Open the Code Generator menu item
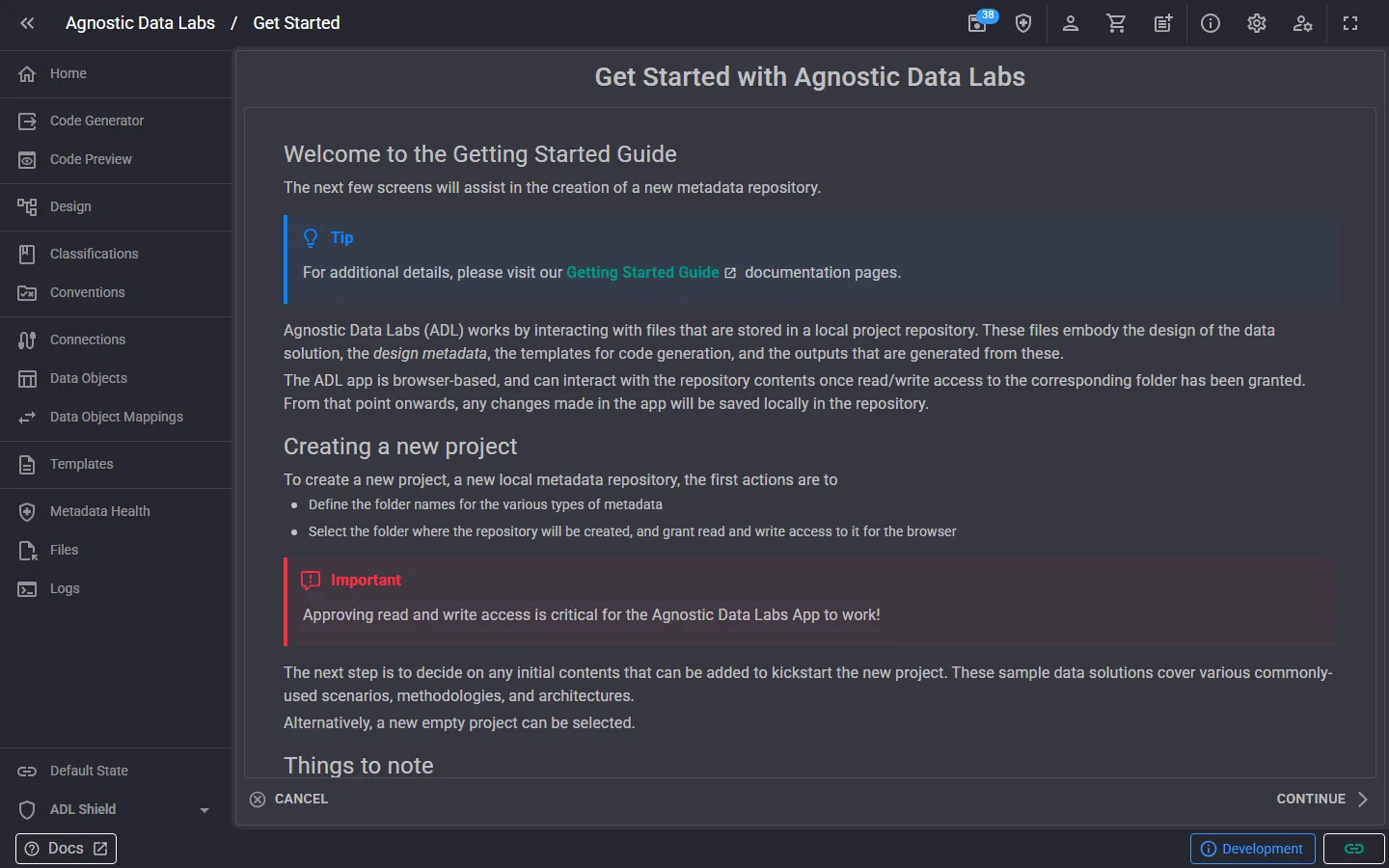This screenshot has width=1389, height=868. click(116, 121)
